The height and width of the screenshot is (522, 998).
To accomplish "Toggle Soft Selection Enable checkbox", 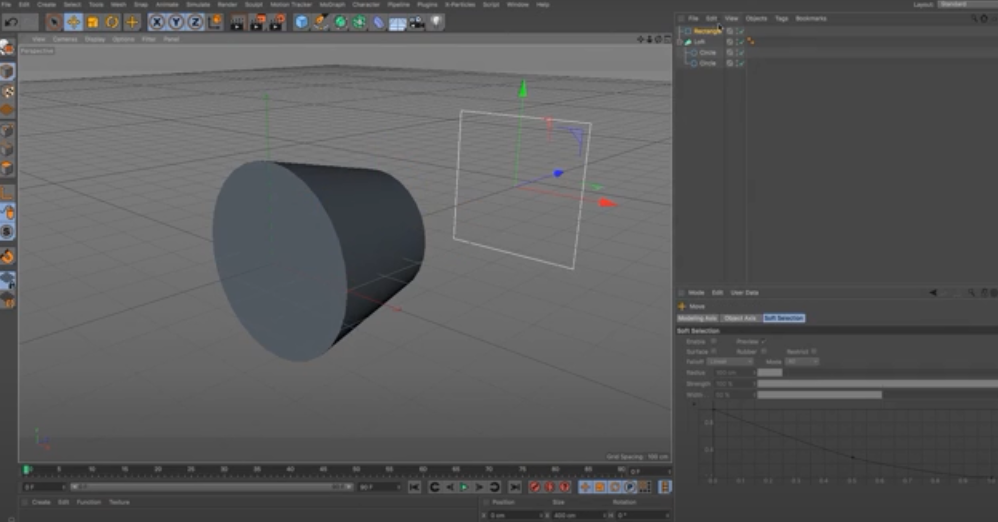I will tap(713, 342).
